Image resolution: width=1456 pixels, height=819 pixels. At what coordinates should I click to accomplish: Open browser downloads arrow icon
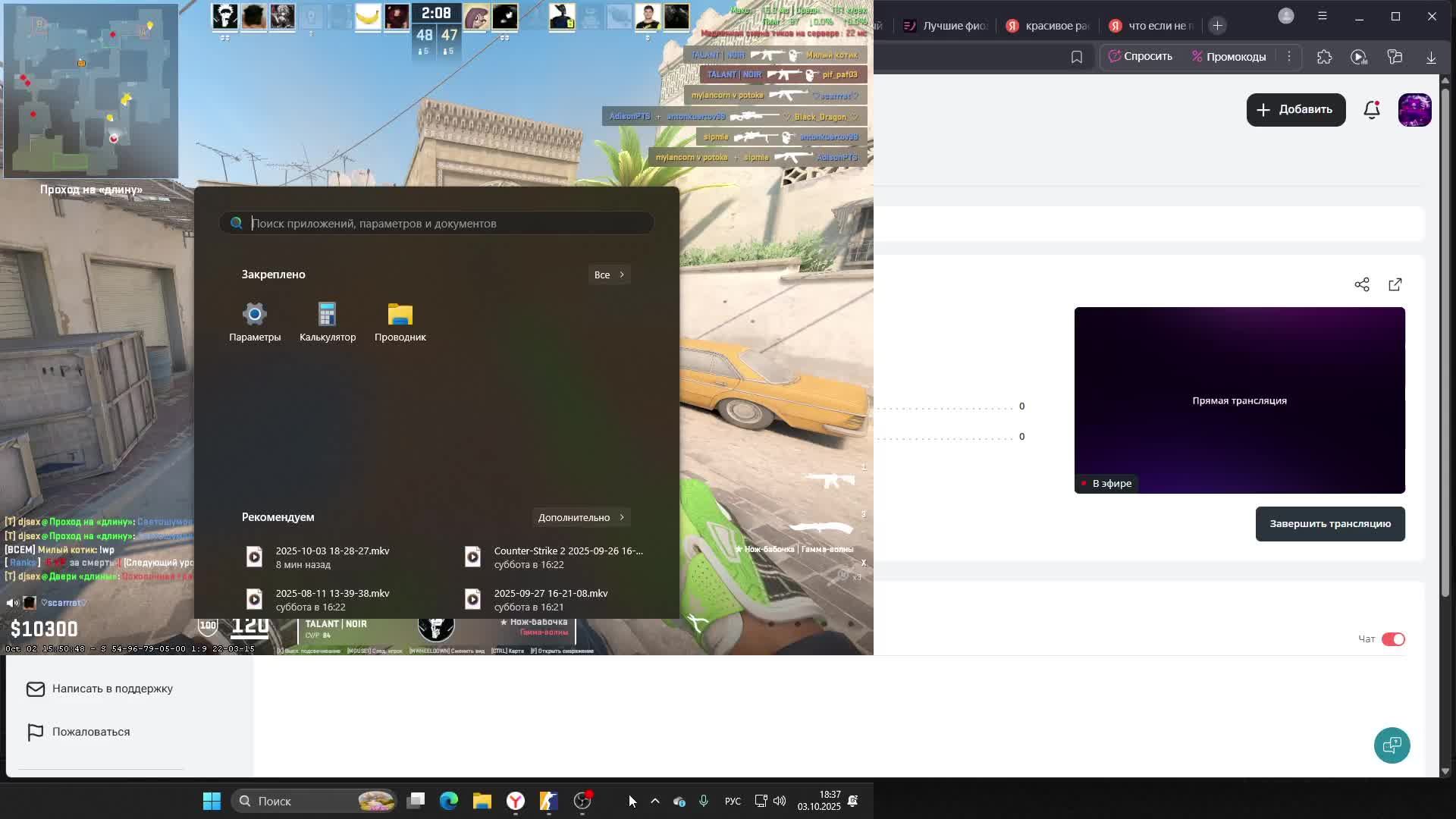[x=1431, y=57]
